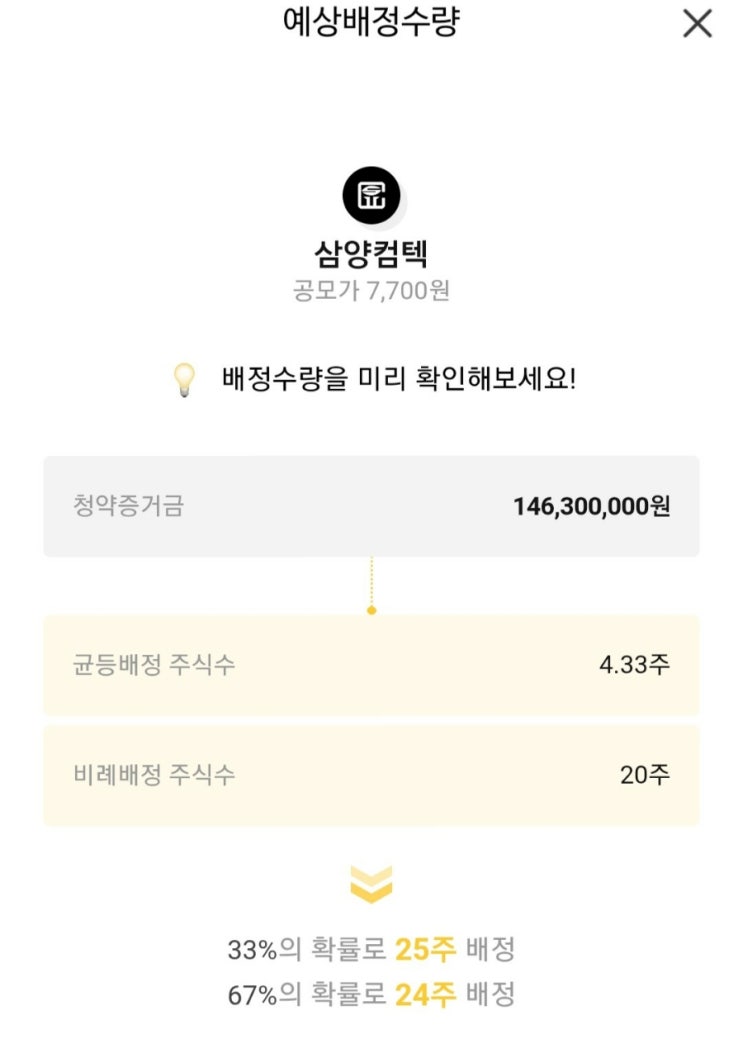Select the 4.33주 equal allocation value
The image size is (743, 1039).
click(634, 665)
